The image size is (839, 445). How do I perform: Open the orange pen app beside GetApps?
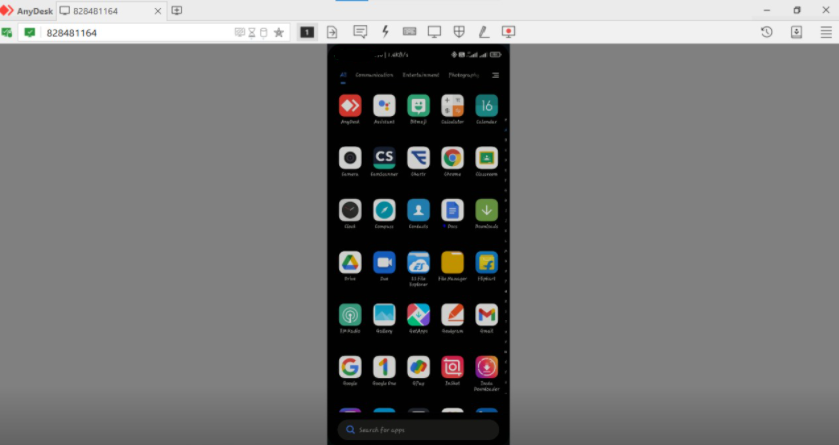point(452,315)
